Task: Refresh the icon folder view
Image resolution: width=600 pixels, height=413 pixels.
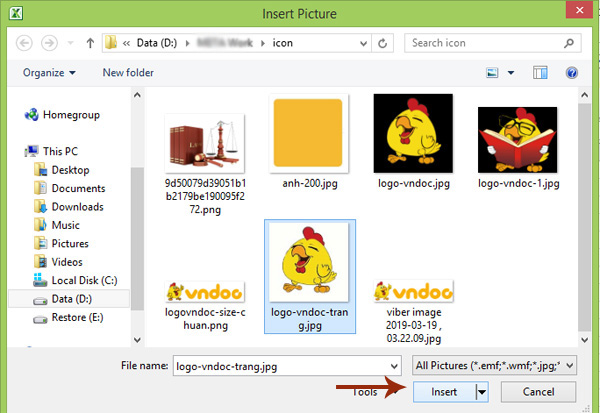Action: [382, 43]
